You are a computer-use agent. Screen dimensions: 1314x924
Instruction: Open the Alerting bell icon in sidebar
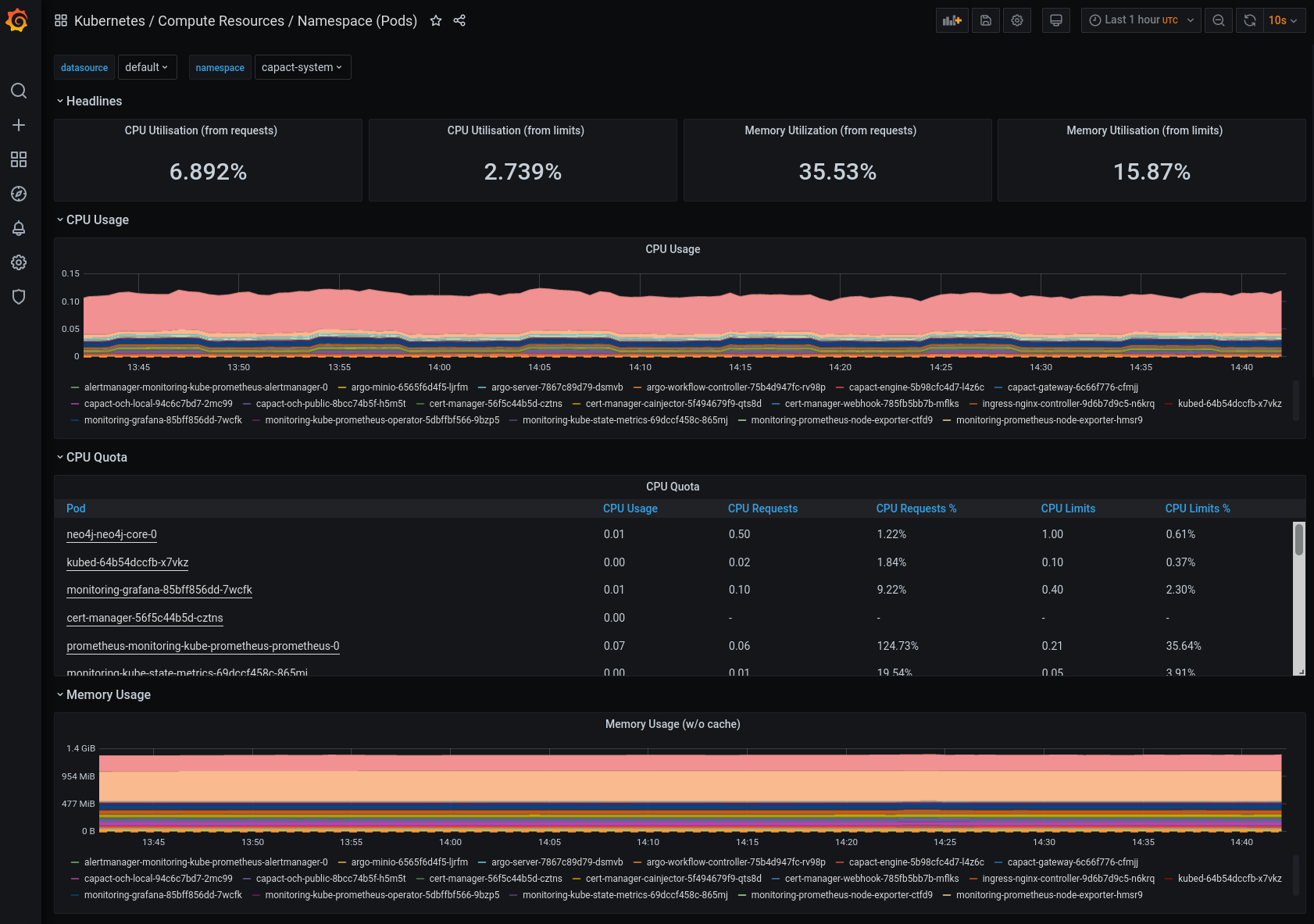(19, 228)
